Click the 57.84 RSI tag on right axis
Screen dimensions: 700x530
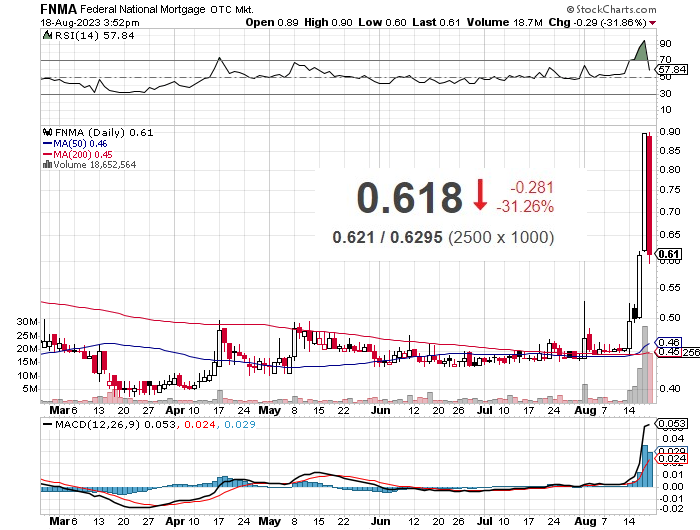(673, 70)
